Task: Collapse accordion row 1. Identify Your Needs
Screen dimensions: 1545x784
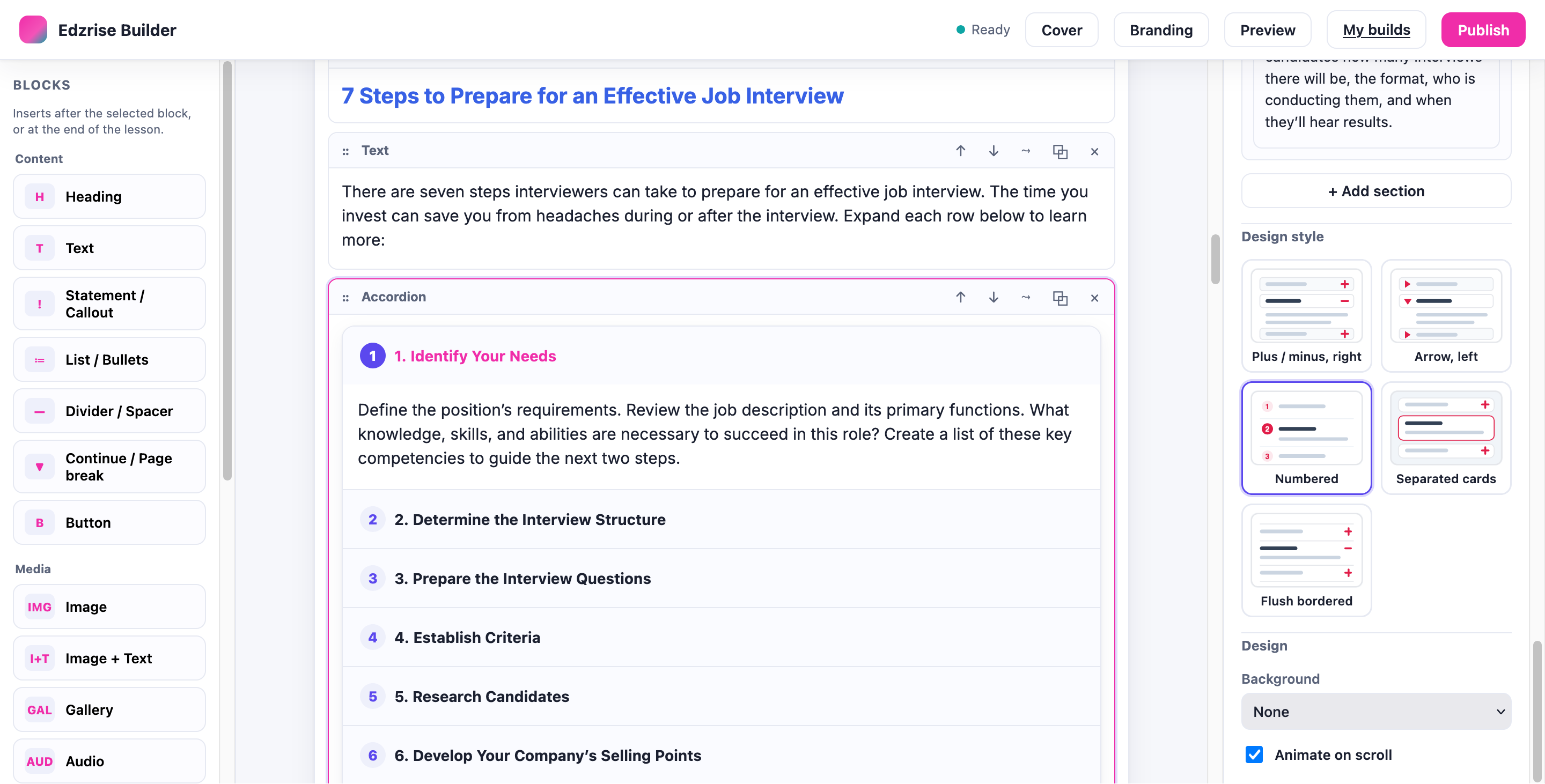Action: pos(721,356)
